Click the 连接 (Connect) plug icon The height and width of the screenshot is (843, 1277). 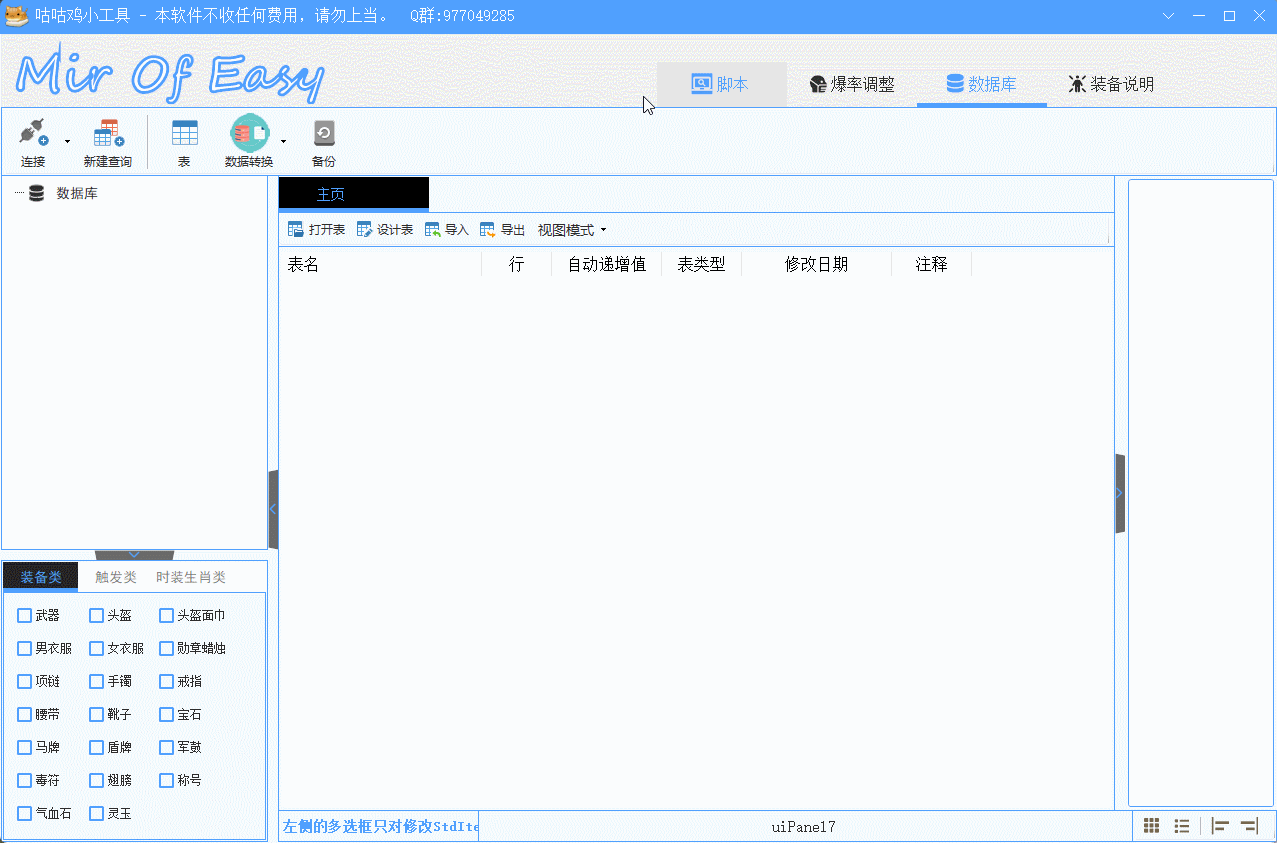point(33,133)
